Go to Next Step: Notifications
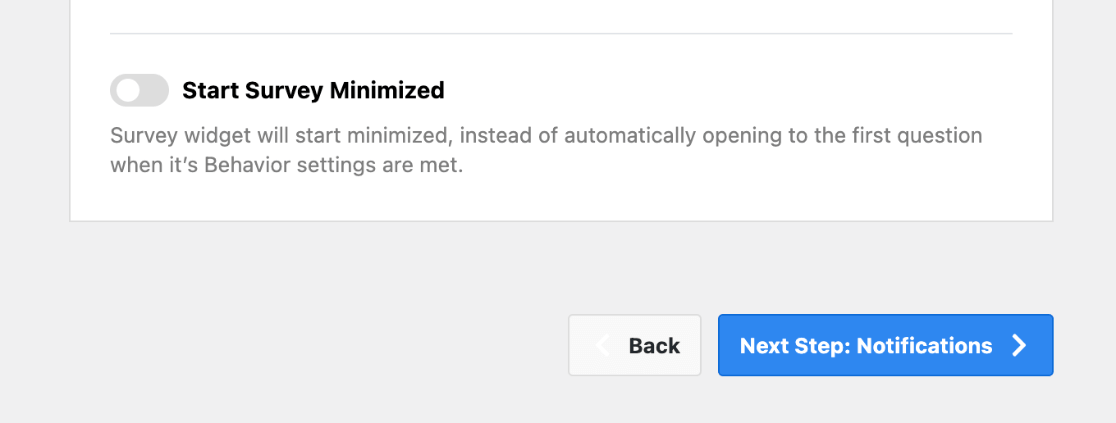Screen dimensions: 1116x423 point(884,346)
